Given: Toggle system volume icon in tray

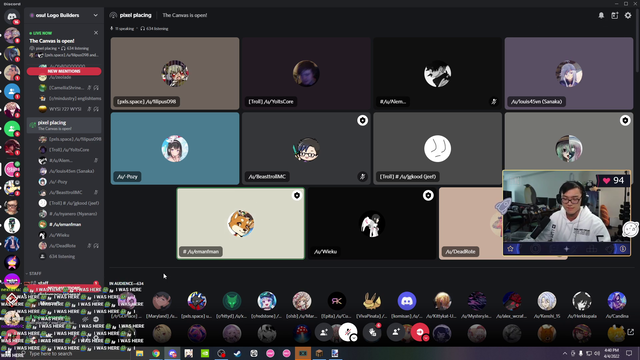Looking at the screenshot, I should 596,353.
